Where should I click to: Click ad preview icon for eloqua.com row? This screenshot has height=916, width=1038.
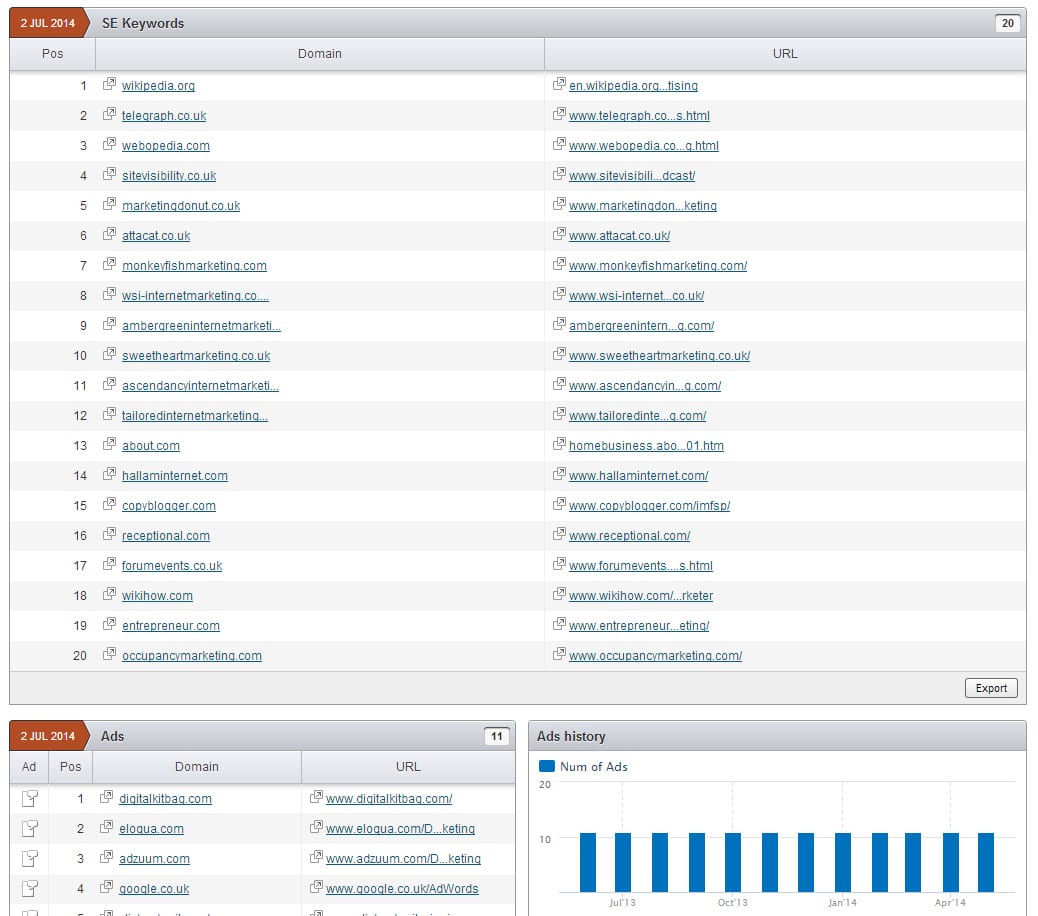[30, 828]
